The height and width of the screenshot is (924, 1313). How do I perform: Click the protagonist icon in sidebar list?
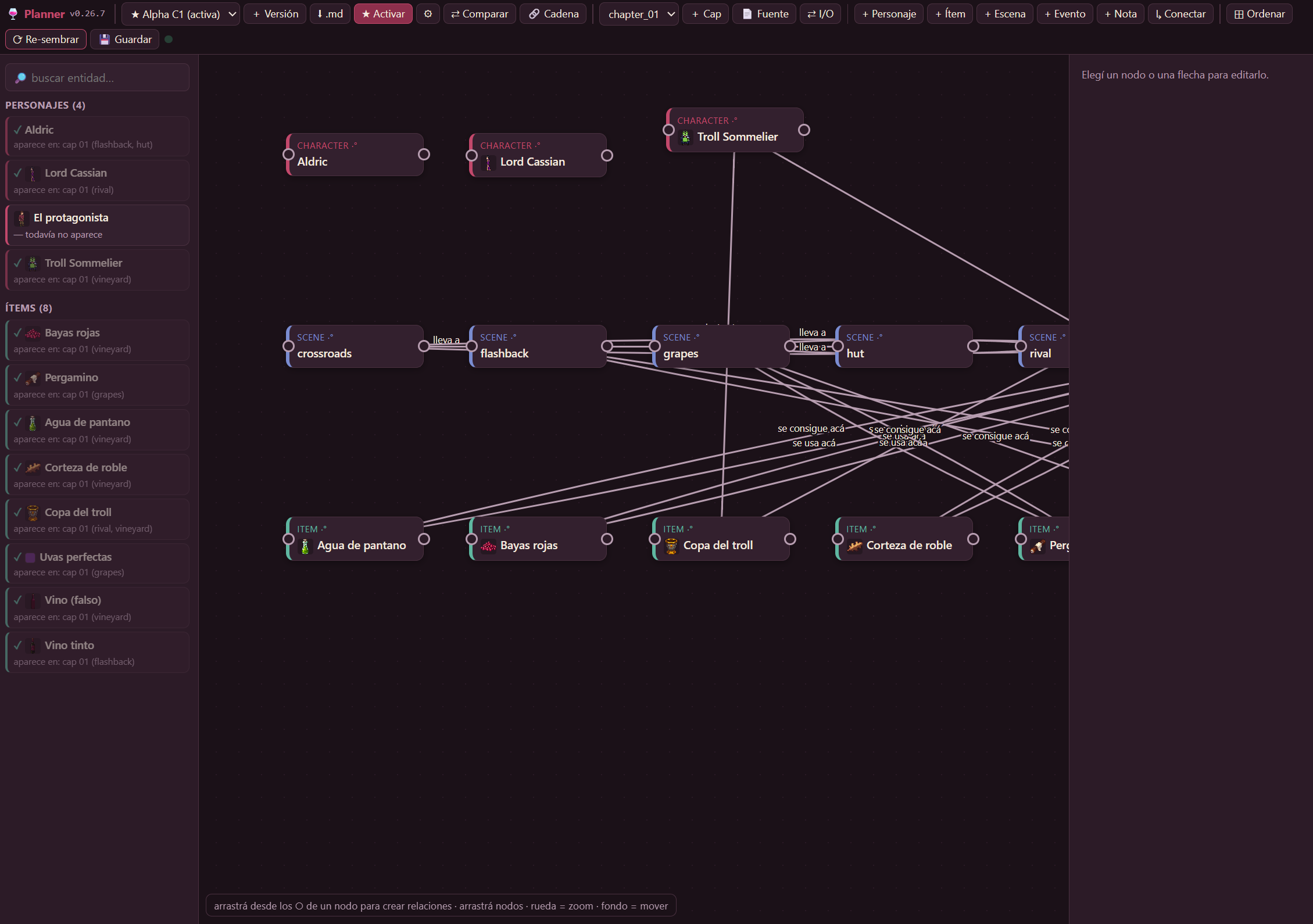pos(22,219)
